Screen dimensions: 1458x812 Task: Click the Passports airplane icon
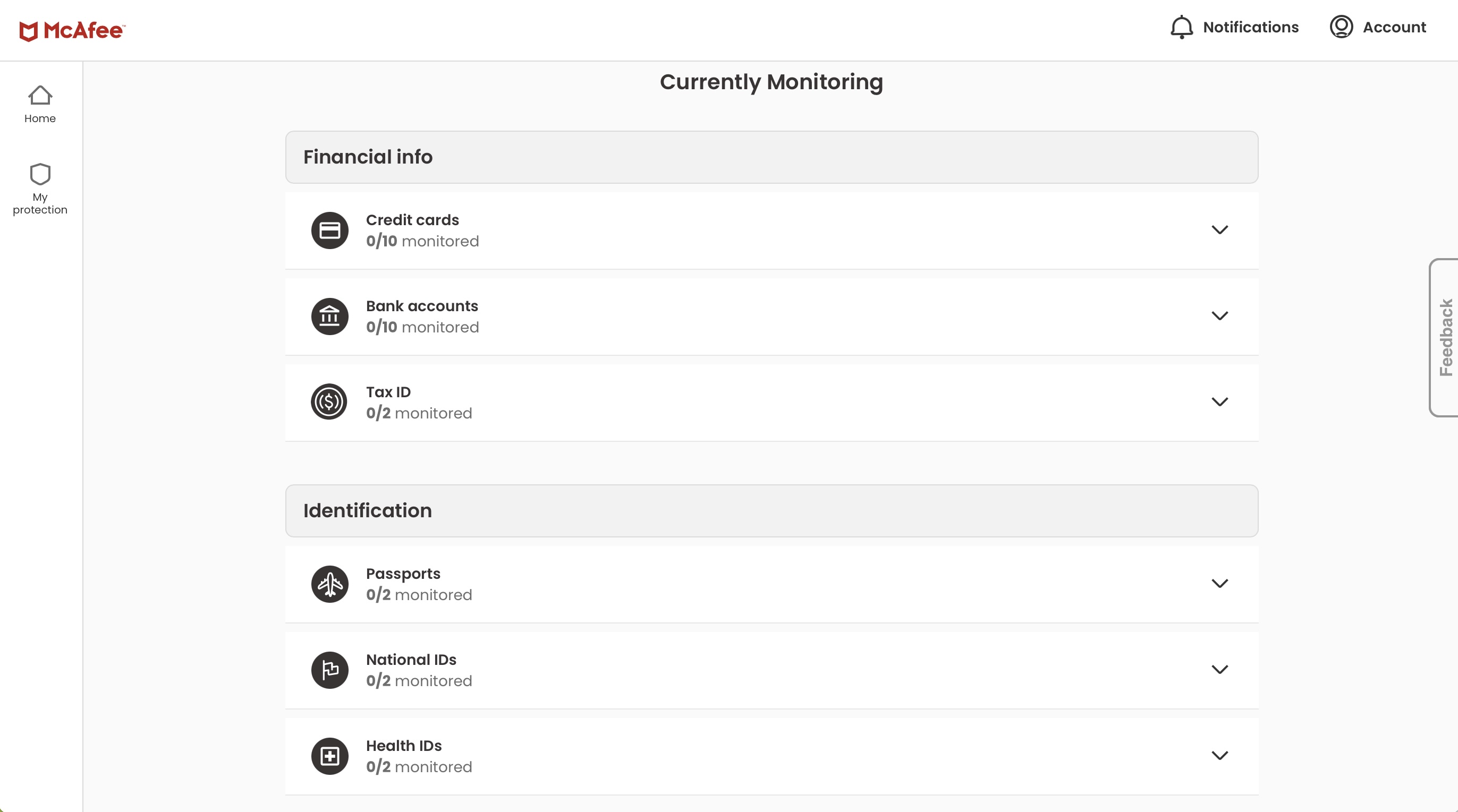tap(329, 584)
